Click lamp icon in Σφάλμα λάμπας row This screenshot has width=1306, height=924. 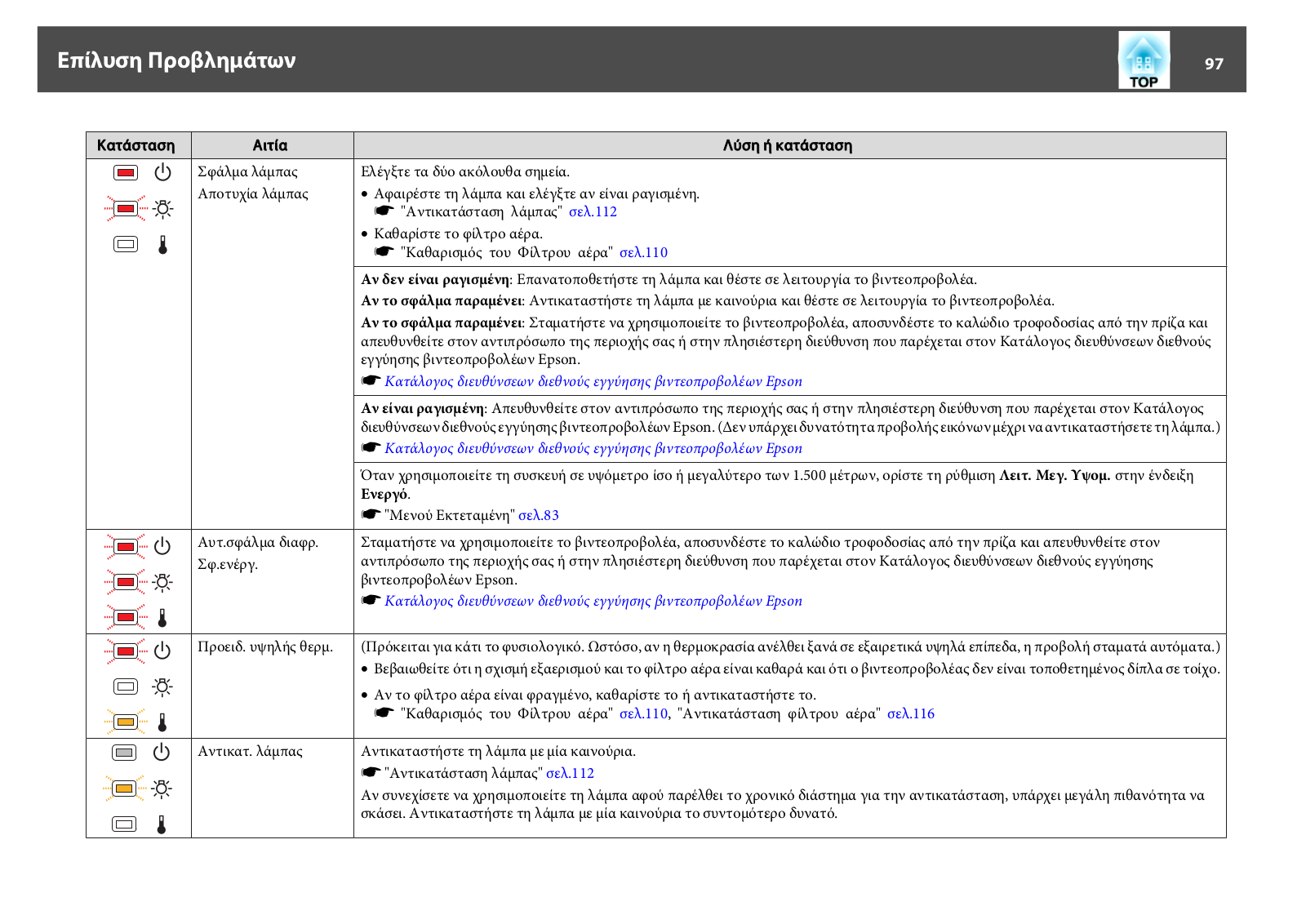coord(163,209)
